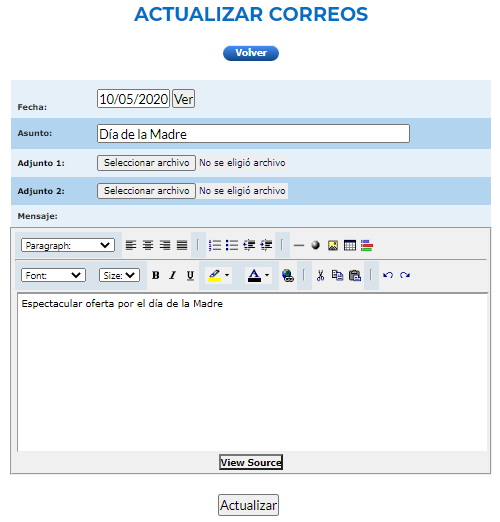This screenshot has height=522, width=500.
Task: Insert a numbered list
Action: click(215, 246)
